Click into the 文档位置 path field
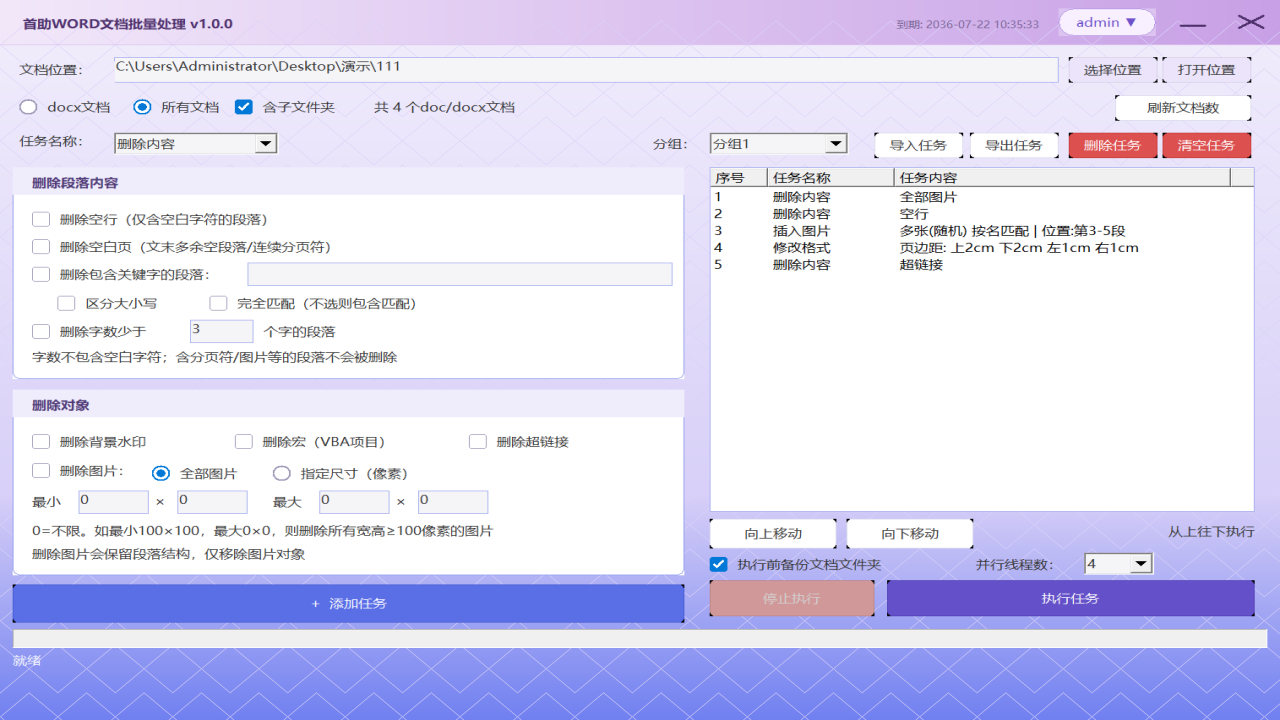Screen dimensions: 1280x720 point(585,69)
